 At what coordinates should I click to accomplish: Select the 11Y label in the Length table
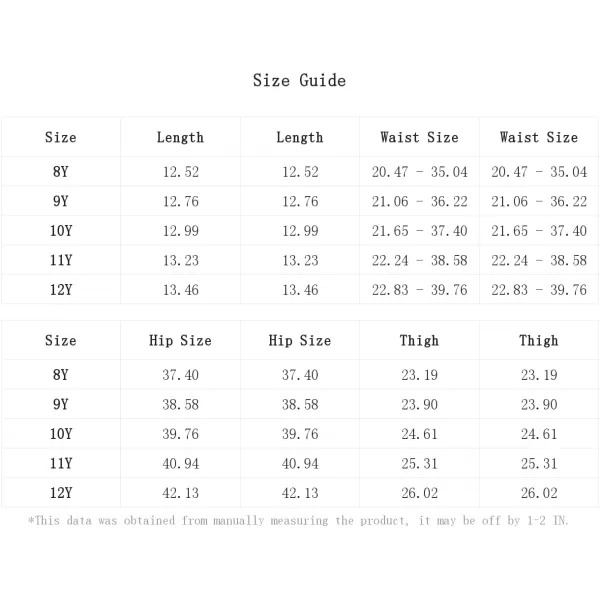(x=61, y=260)
